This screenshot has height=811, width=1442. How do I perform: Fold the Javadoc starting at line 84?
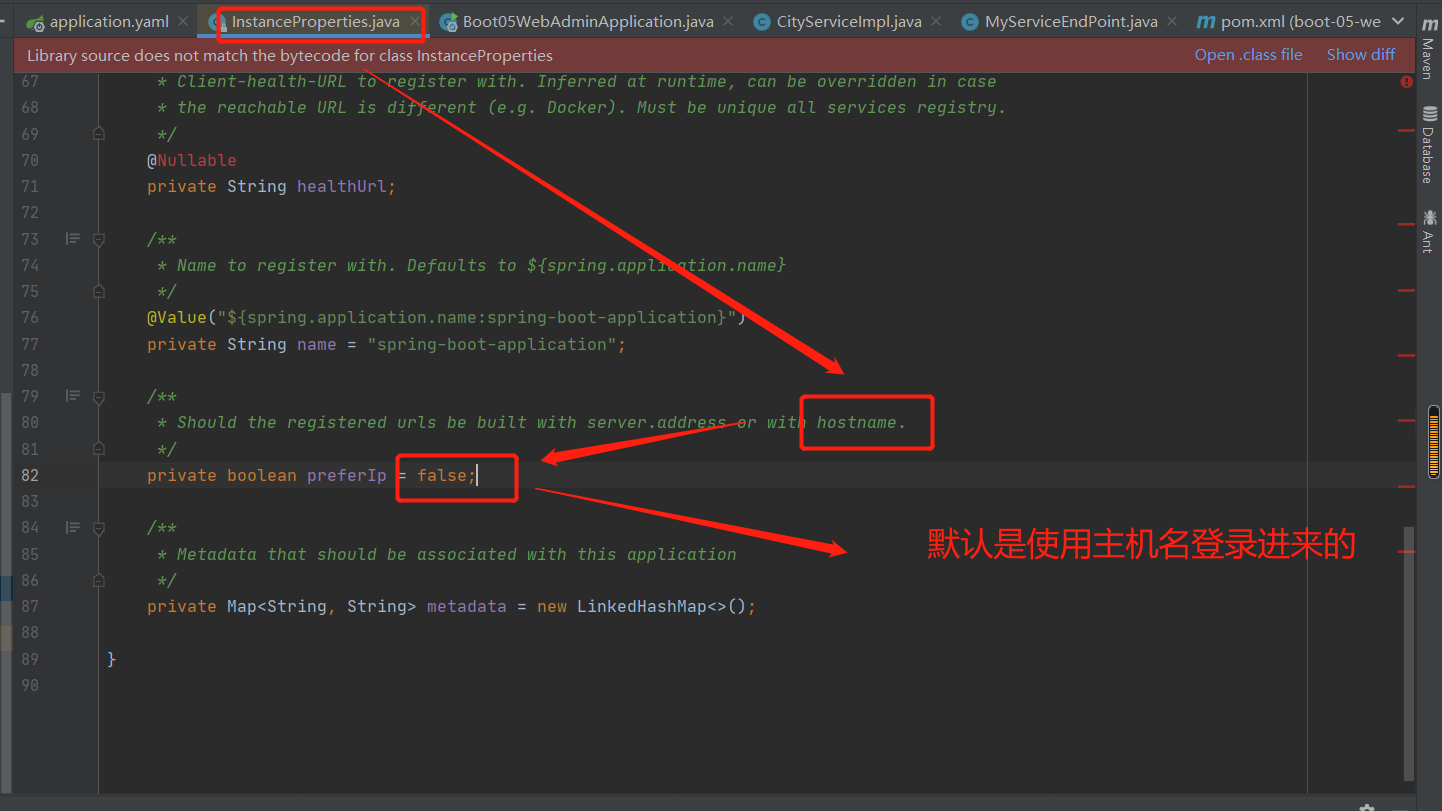click(x=99, y=527)
